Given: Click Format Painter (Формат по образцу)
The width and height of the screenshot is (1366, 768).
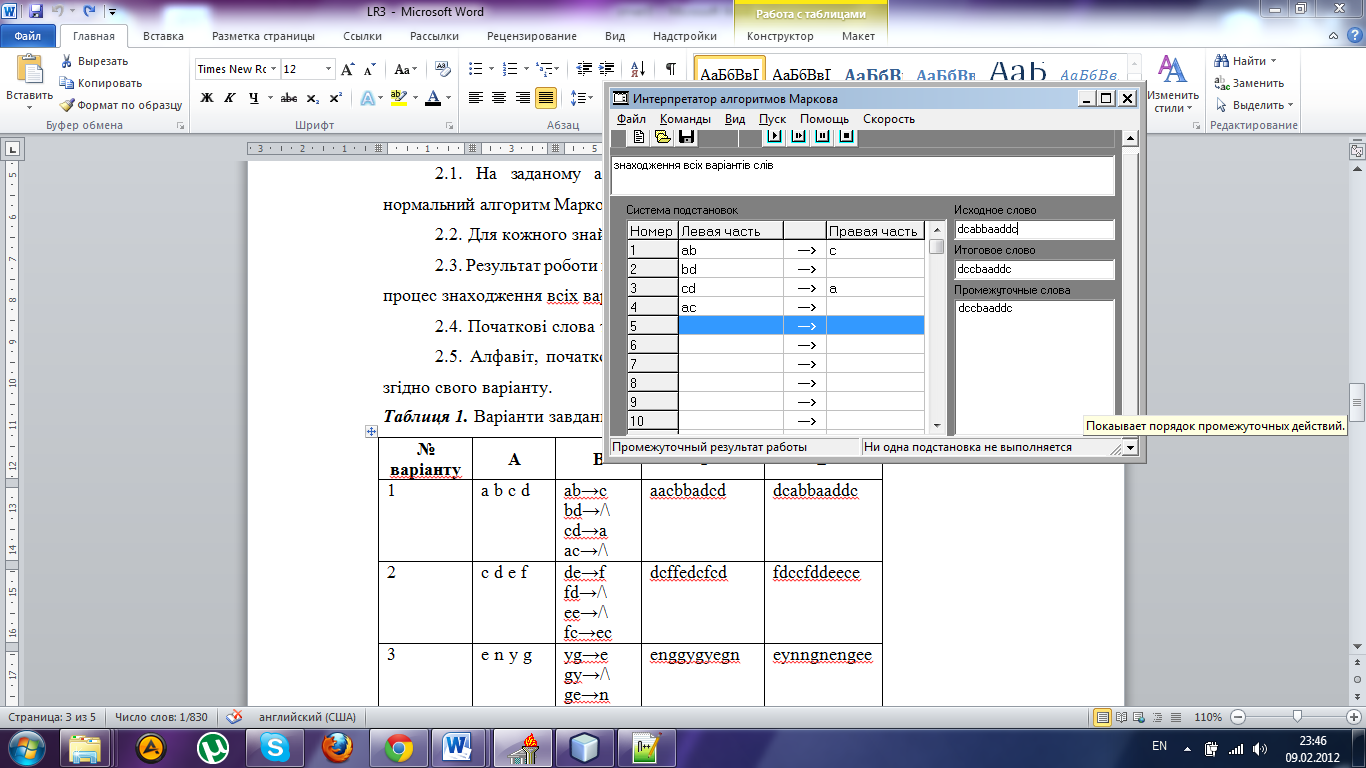Looking at the screenshot, I should click(121, 105).
